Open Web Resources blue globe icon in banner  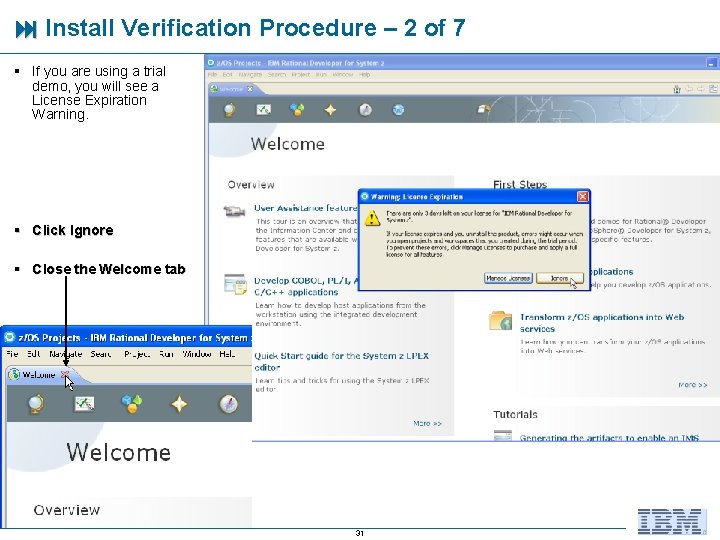point(398,110)
